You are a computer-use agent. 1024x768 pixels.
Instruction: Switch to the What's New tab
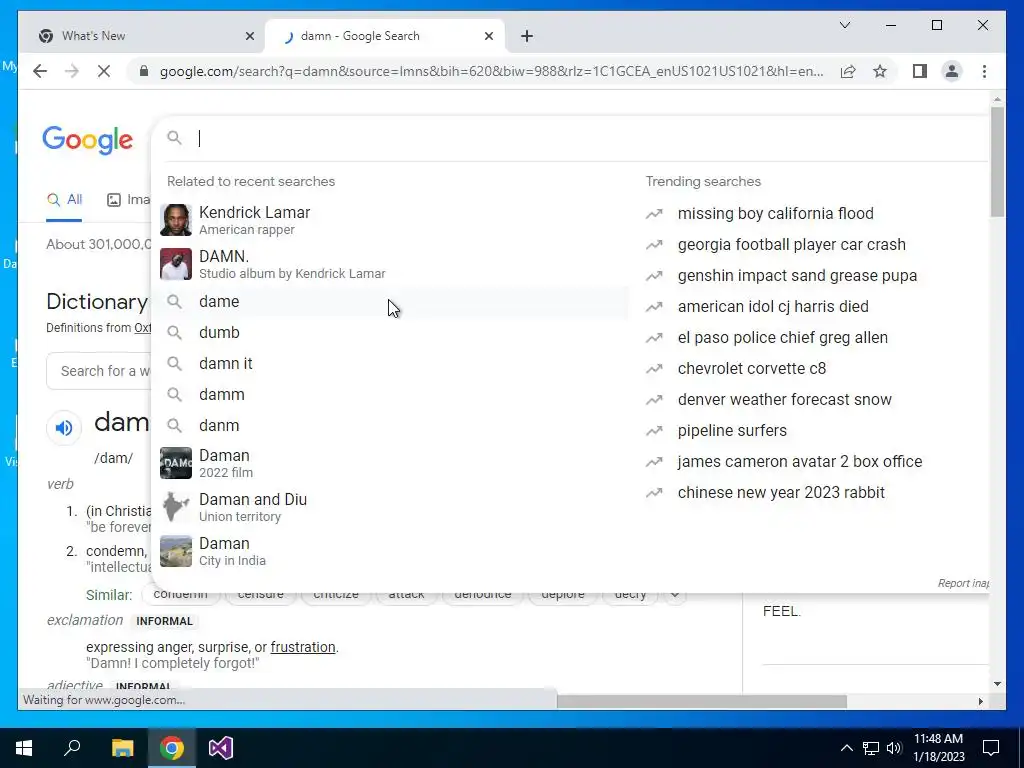(x=142, y=37)
